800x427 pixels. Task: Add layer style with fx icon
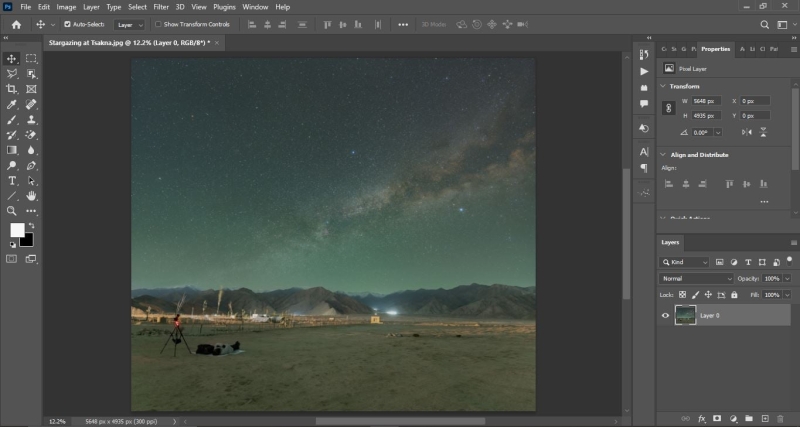click(702, 419)
